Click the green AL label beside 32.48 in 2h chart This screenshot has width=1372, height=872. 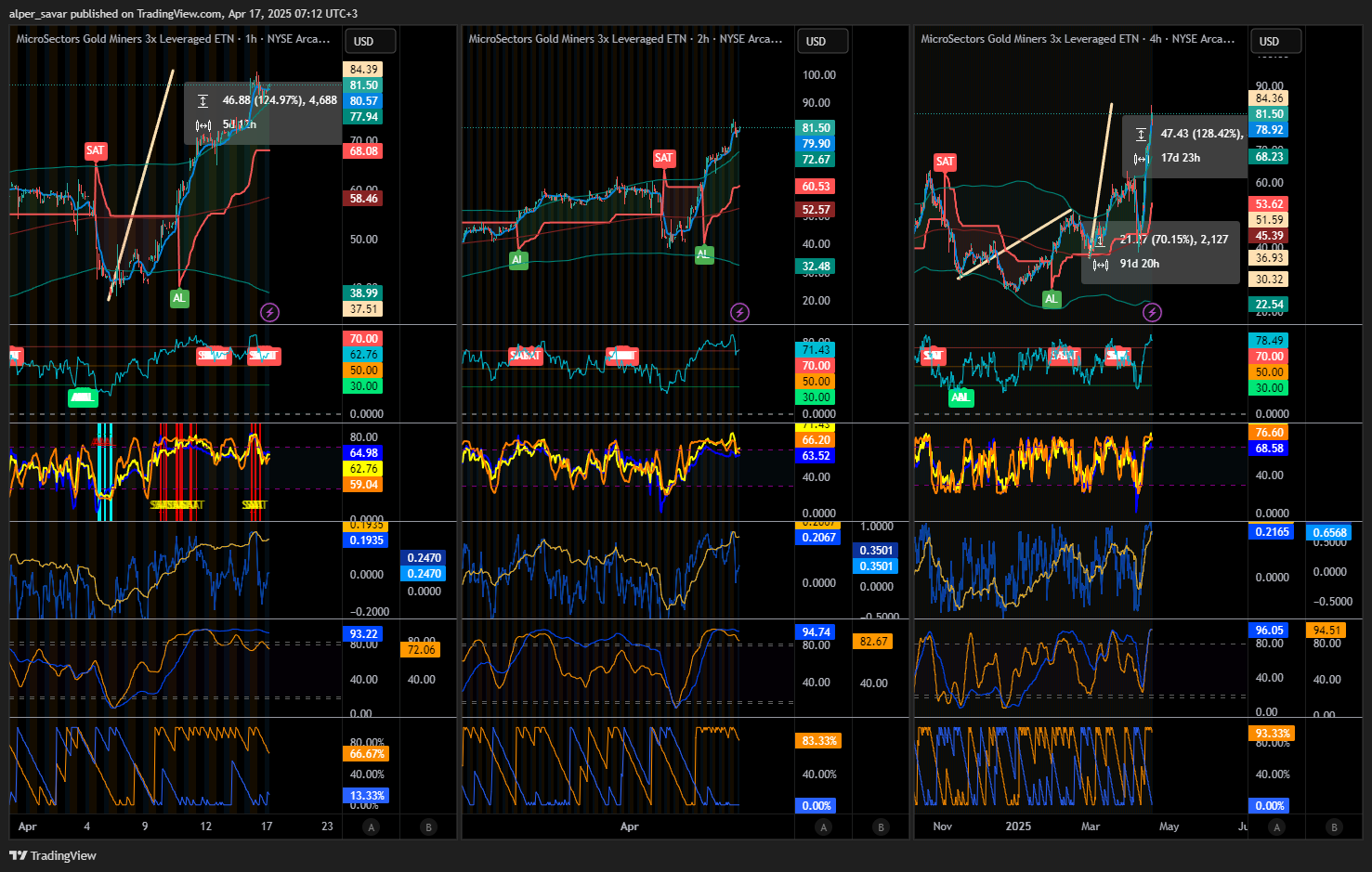click(704, 254)
